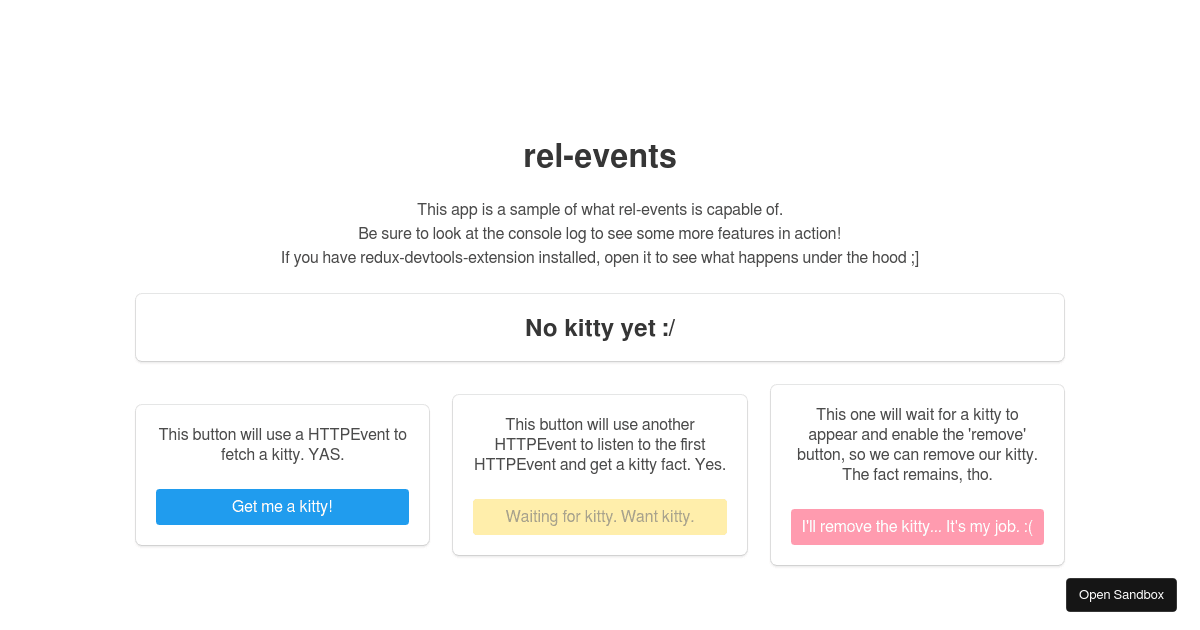The width and height of the screenshot is (1200, 630).
Task: Click the yellow disabled fact button
Action: (599, 516)
